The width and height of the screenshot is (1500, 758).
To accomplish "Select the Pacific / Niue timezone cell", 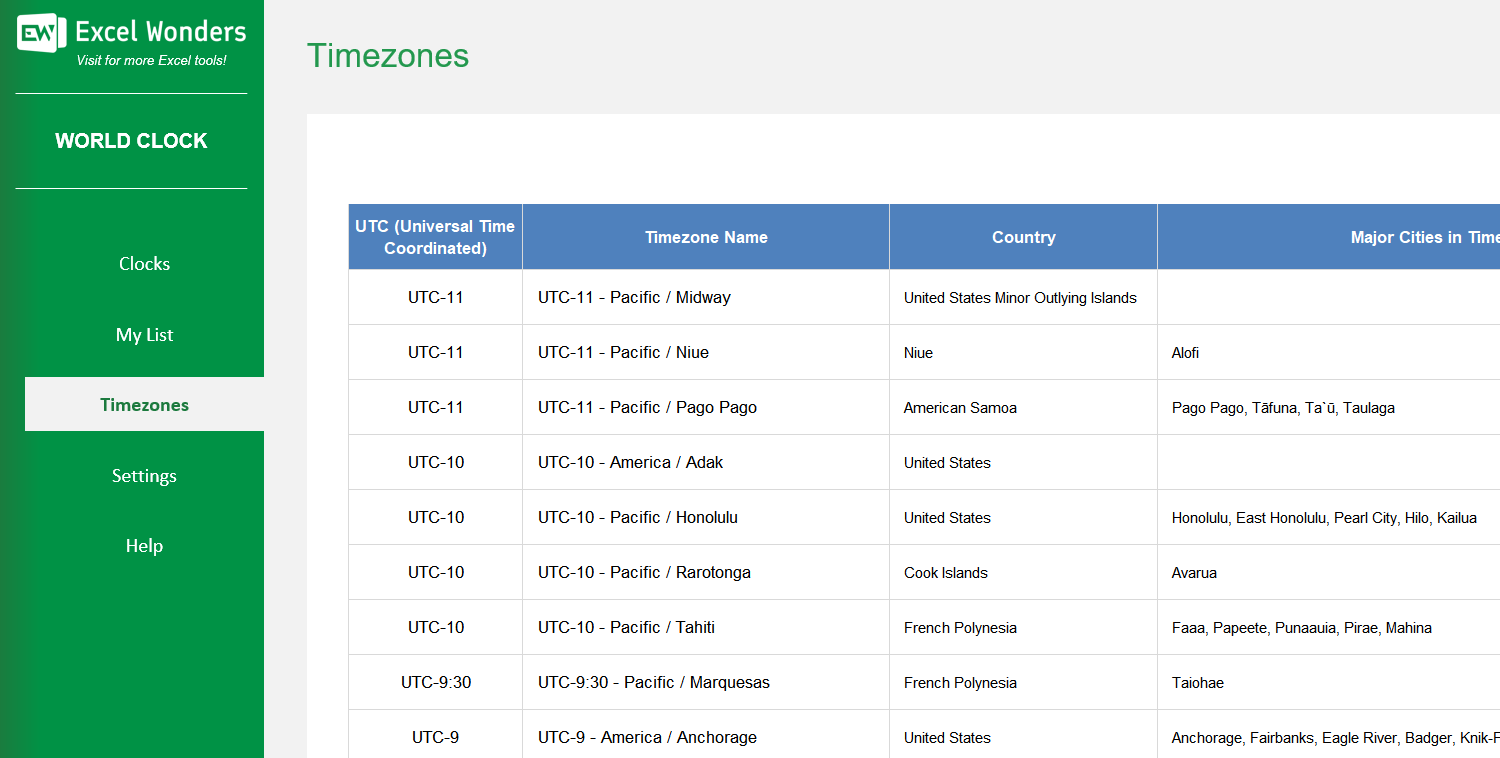I will tap(623, 352).
